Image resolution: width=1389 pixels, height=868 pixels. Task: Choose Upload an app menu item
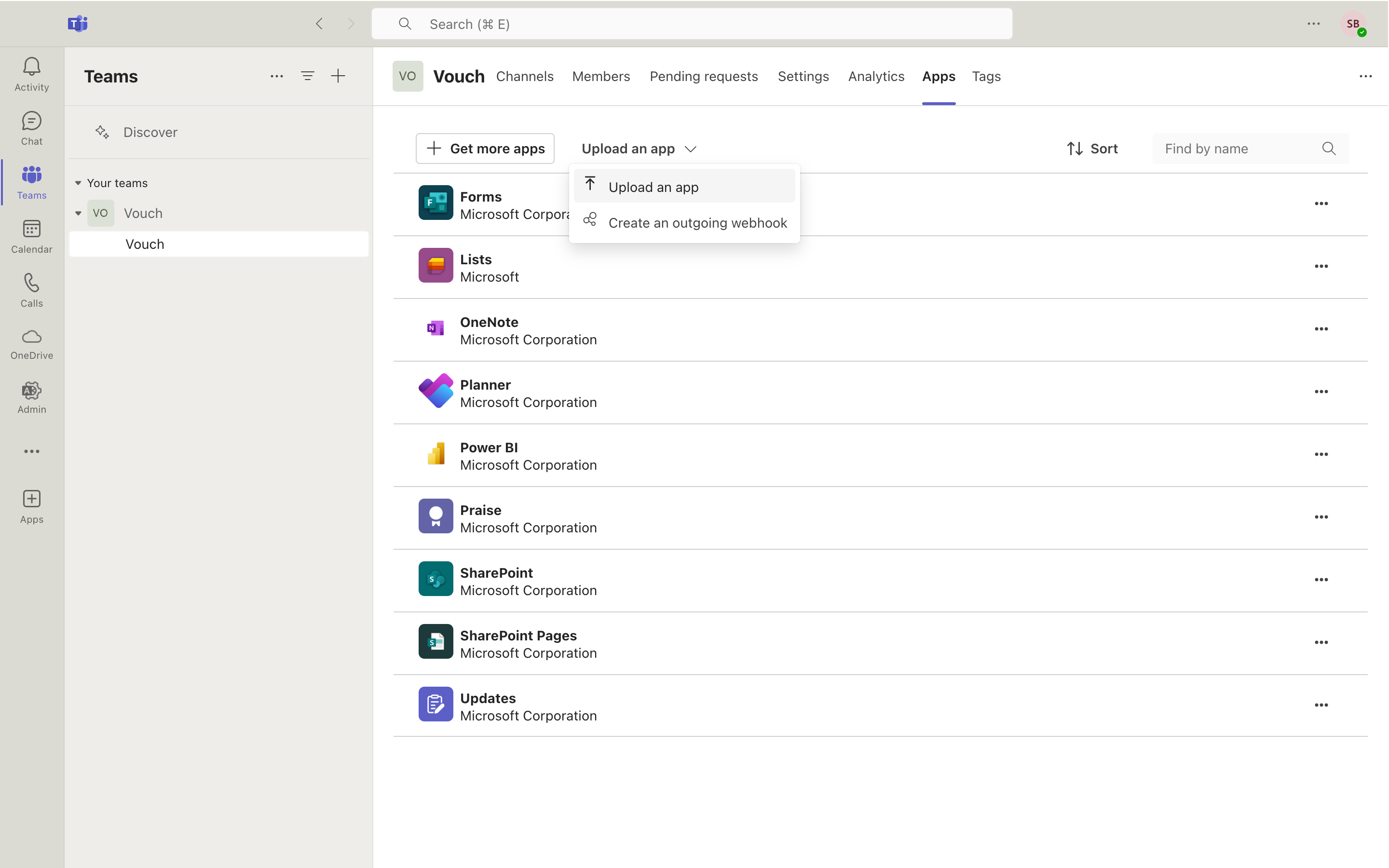tap(684, 187)
